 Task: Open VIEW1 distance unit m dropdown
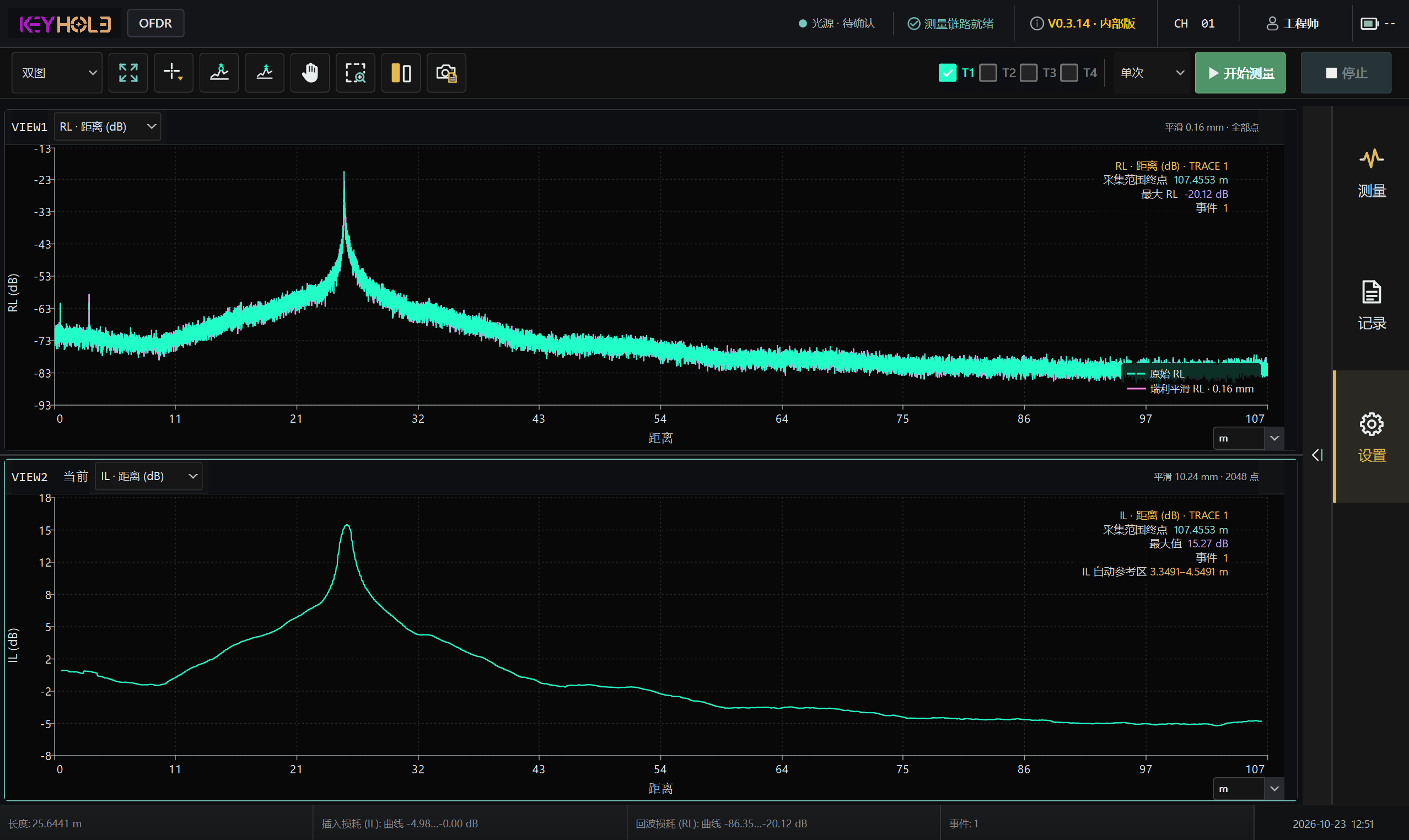pos(1247,438)
